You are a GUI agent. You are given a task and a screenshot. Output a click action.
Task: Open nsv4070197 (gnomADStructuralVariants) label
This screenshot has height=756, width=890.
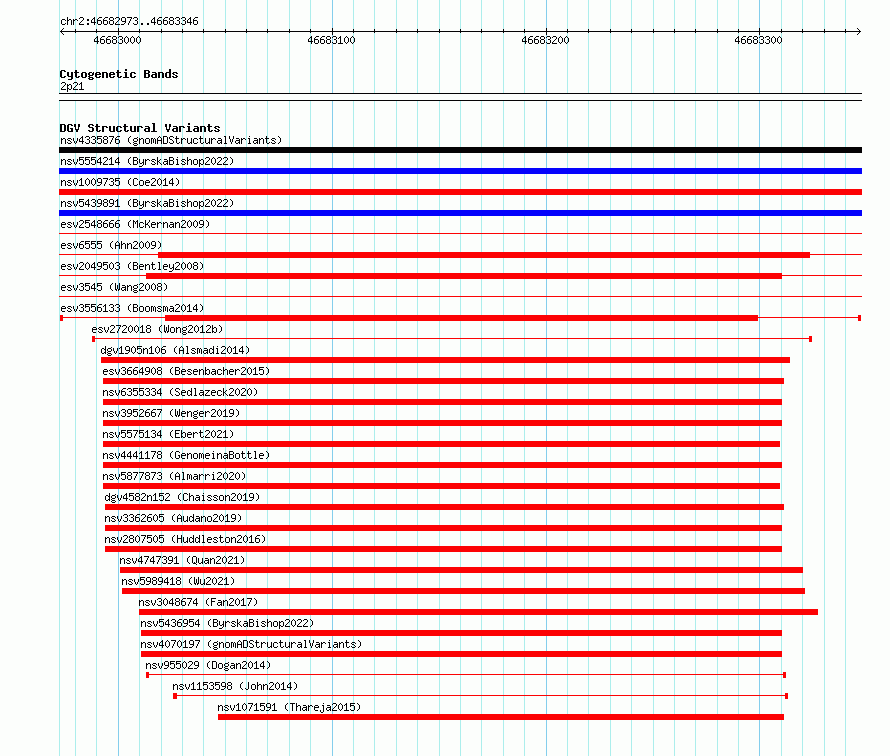(251, 644)
